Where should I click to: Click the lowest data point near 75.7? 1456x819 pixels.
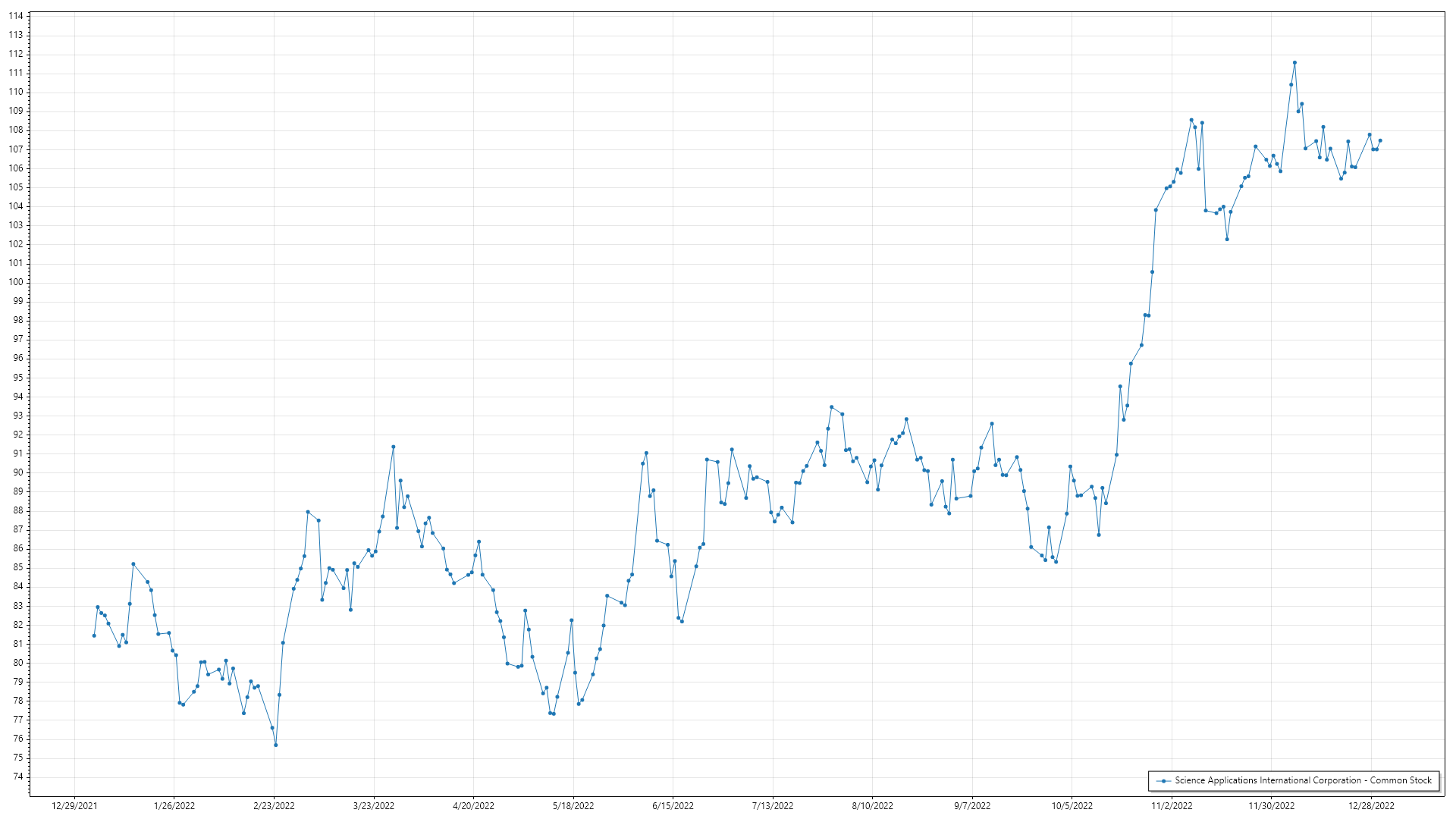point(276,745)
